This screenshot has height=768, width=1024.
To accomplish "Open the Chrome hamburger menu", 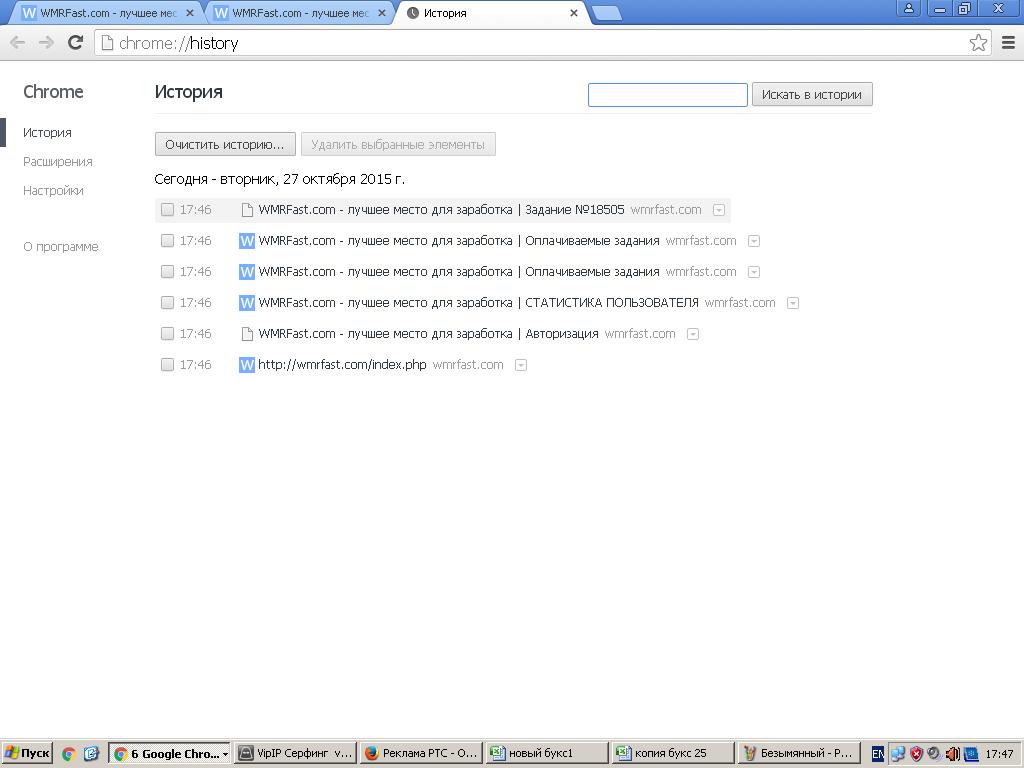I will (1008, 43).
